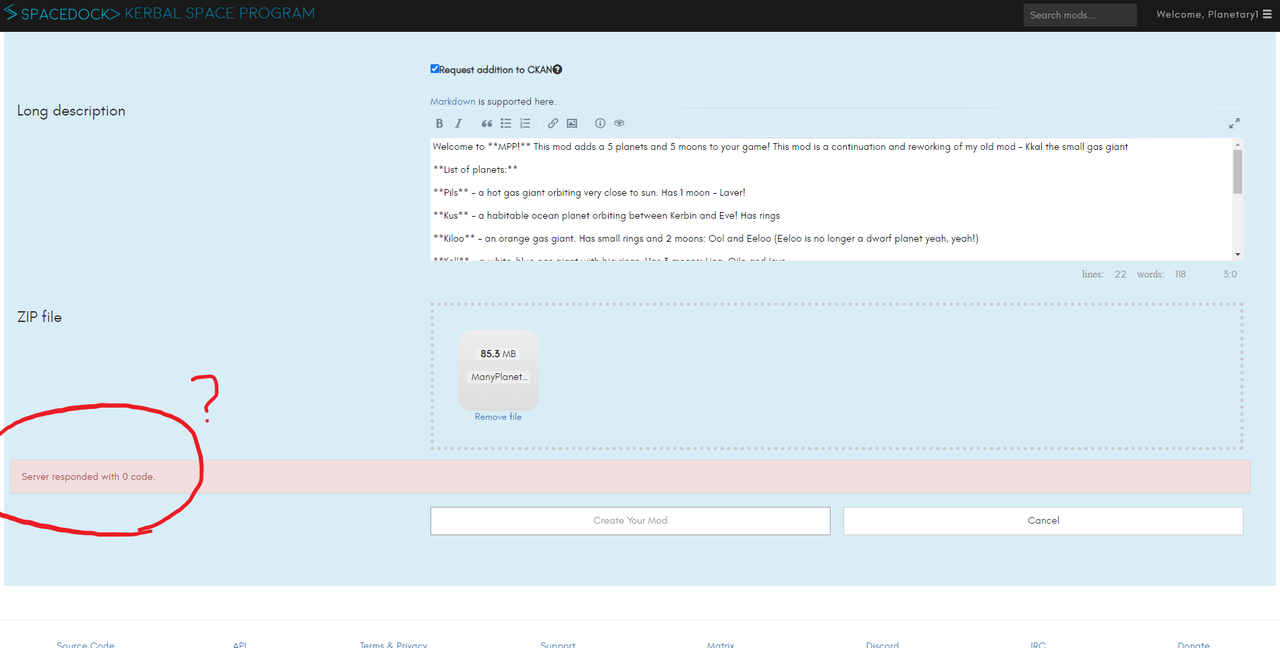
Task: Click the Create Your Mod button
Action: [x=630, y=520]
